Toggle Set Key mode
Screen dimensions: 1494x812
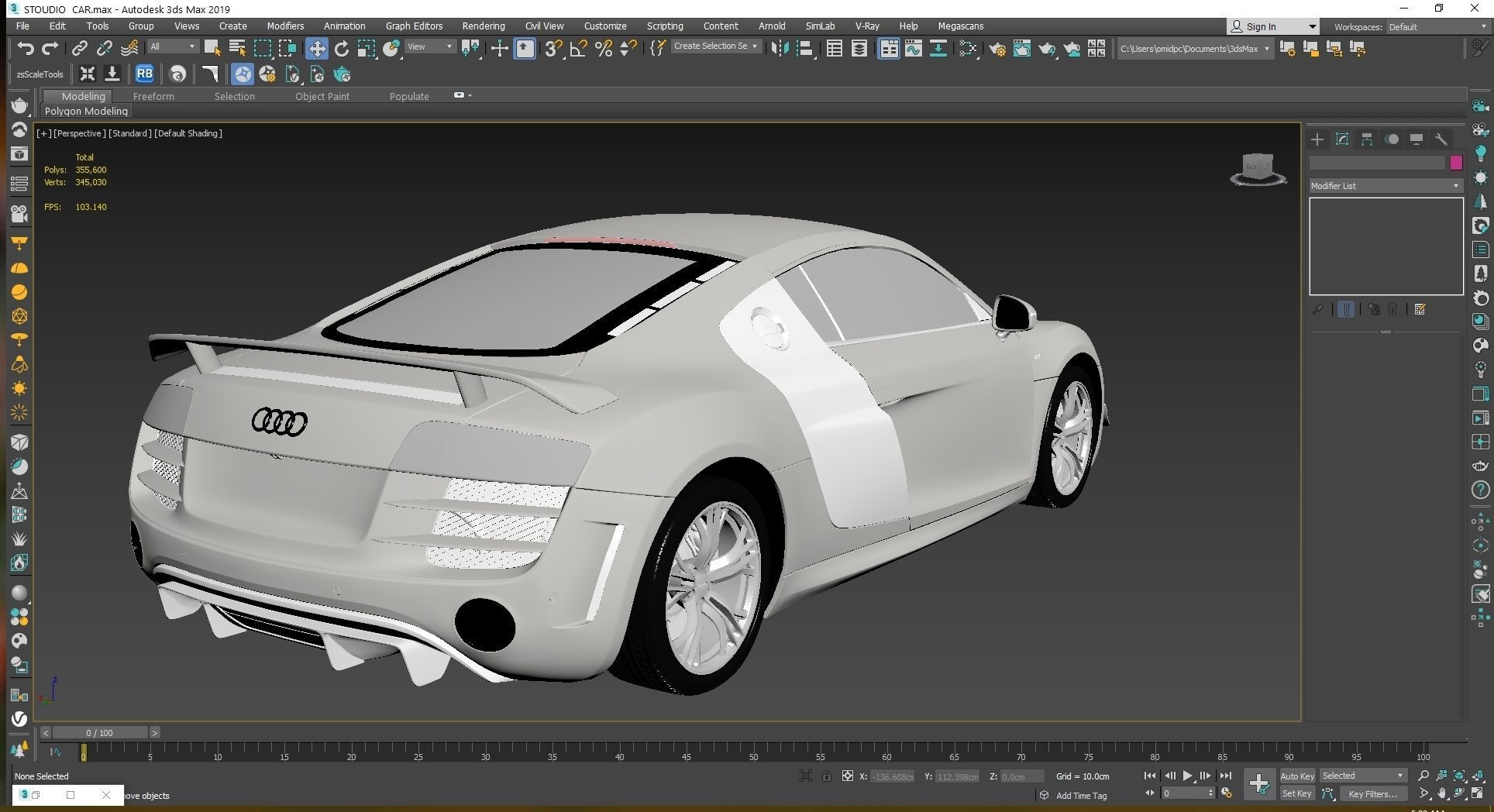(1297, 793)
